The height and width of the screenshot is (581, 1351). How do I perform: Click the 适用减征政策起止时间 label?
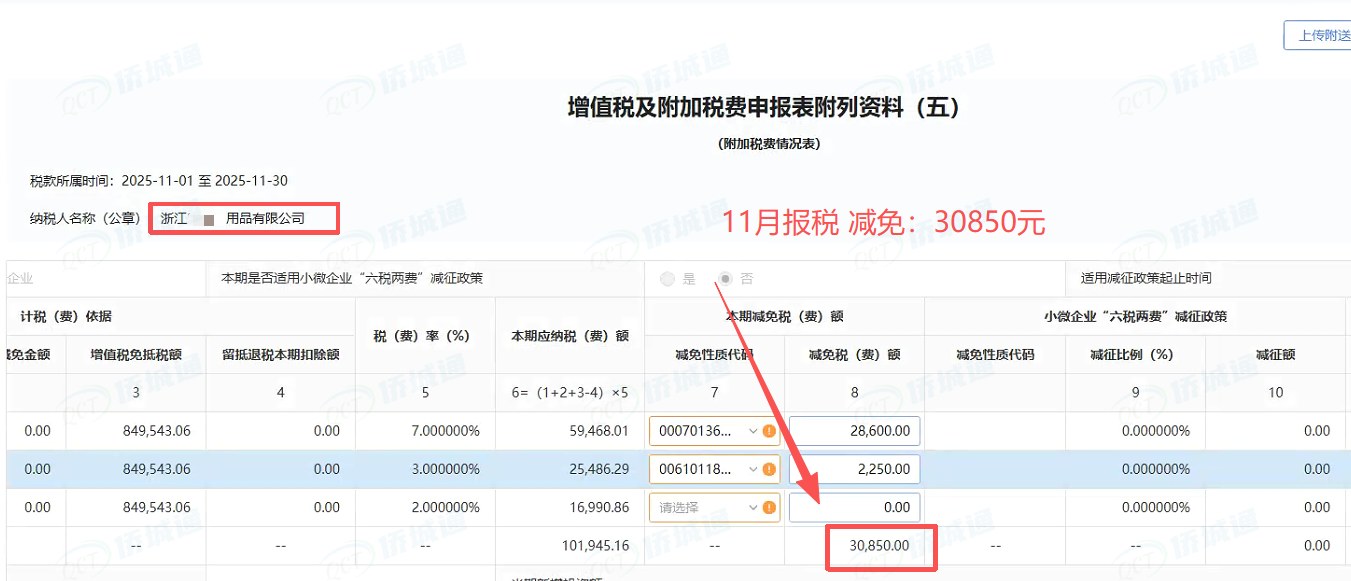coord(1146,278)
